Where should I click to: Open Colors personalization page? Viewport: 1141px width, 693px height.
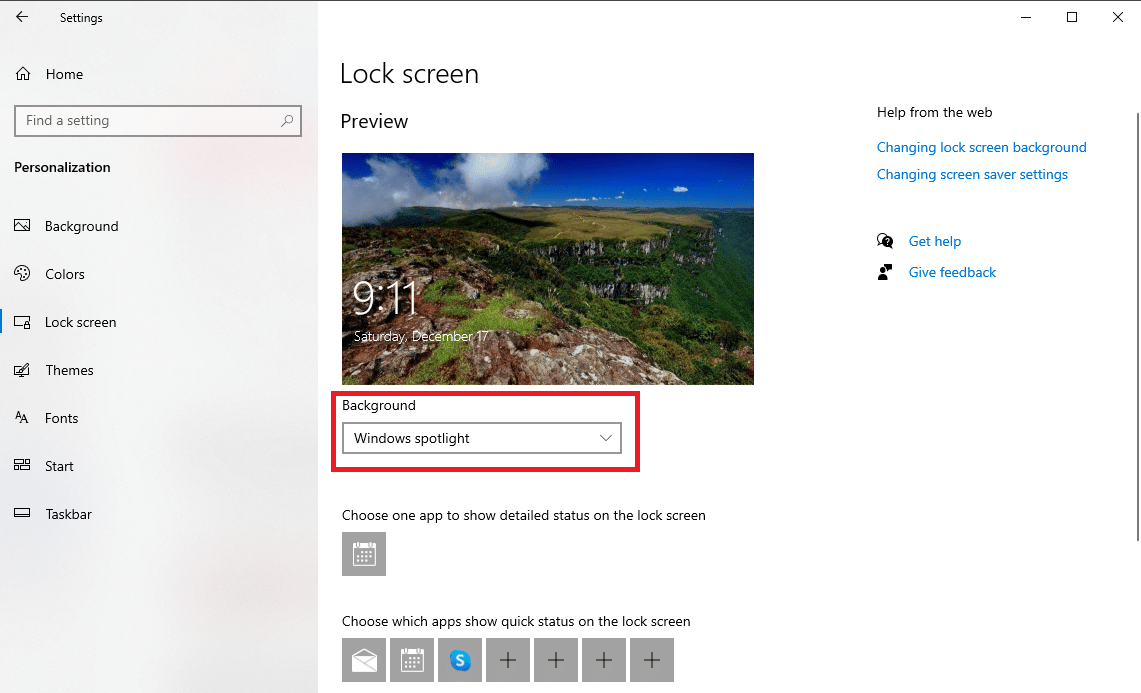point(49,274)
